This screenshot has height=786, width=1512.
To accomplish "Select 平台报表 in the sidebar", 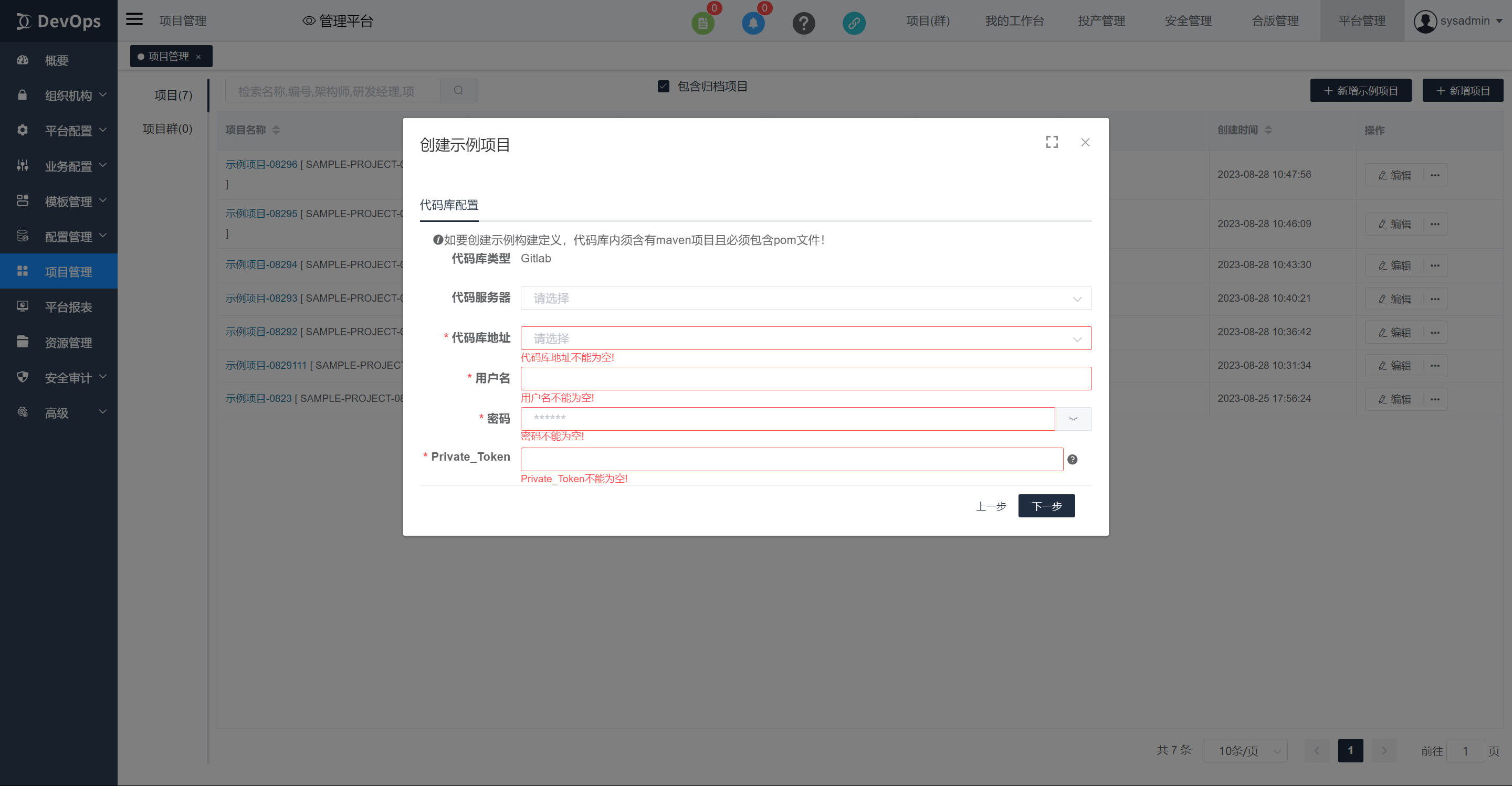I will click(68, 307).
